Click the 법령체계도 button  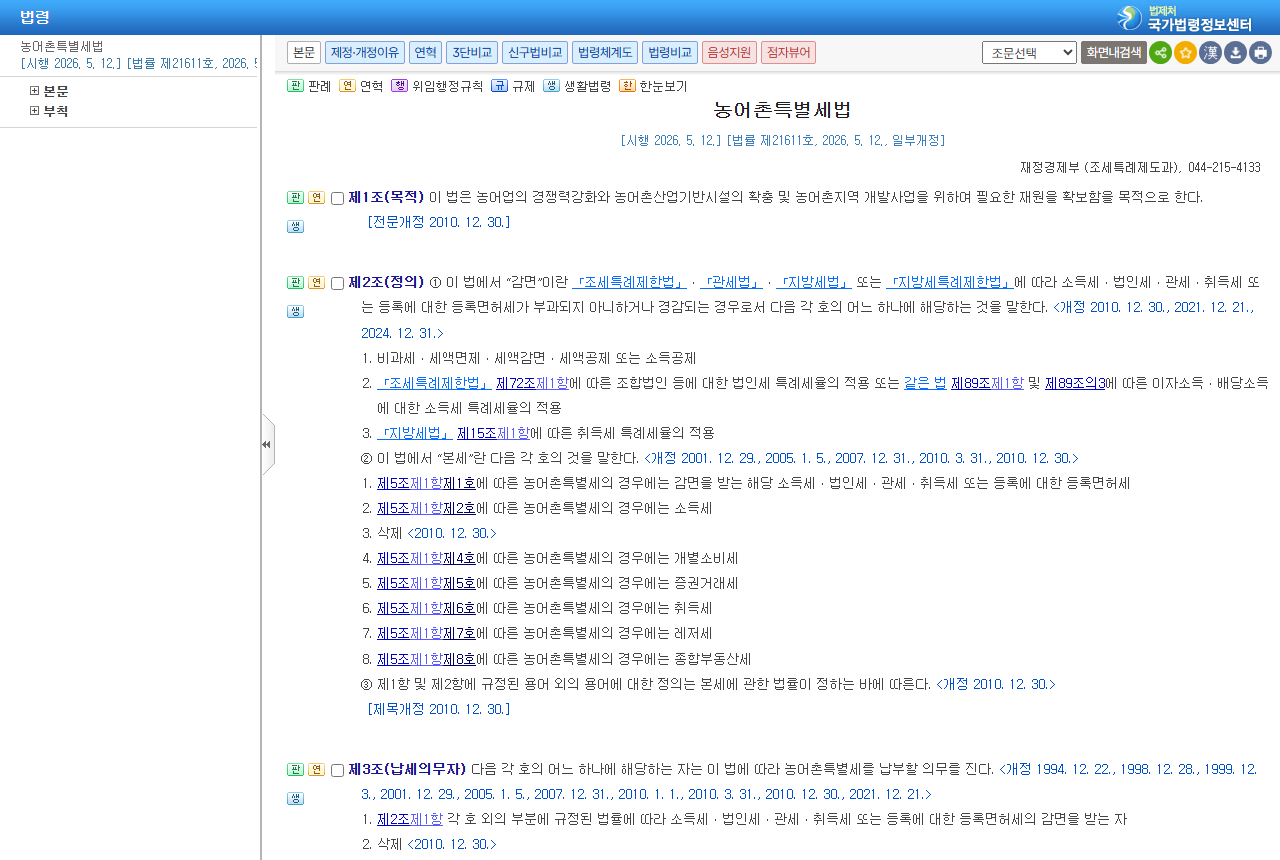tap(605, 52)
